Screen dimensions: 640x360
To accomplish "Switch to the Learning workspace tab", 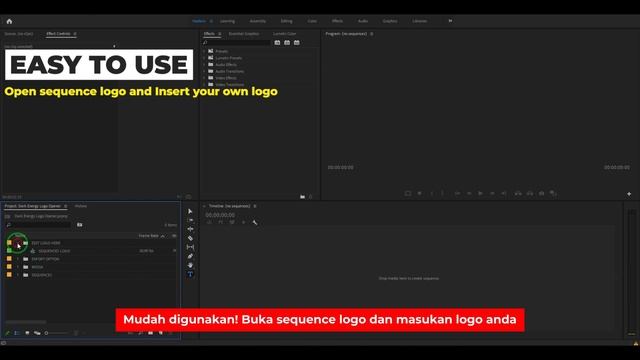I will point(227,21).
